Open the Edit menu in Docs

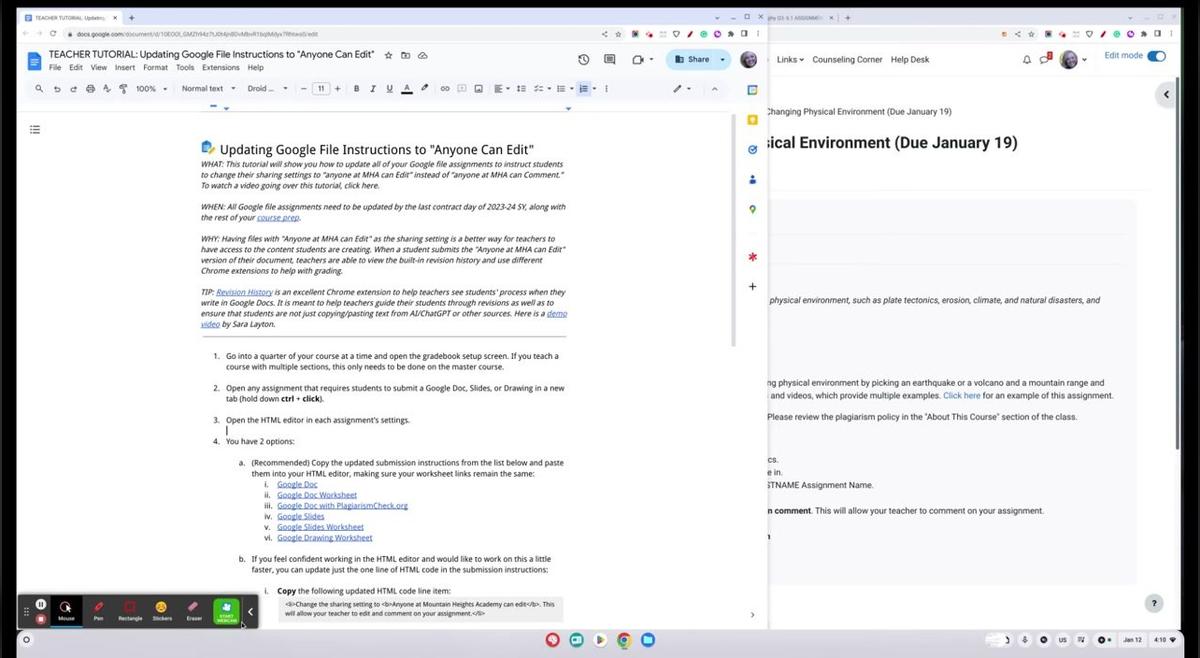click(76, 68)
